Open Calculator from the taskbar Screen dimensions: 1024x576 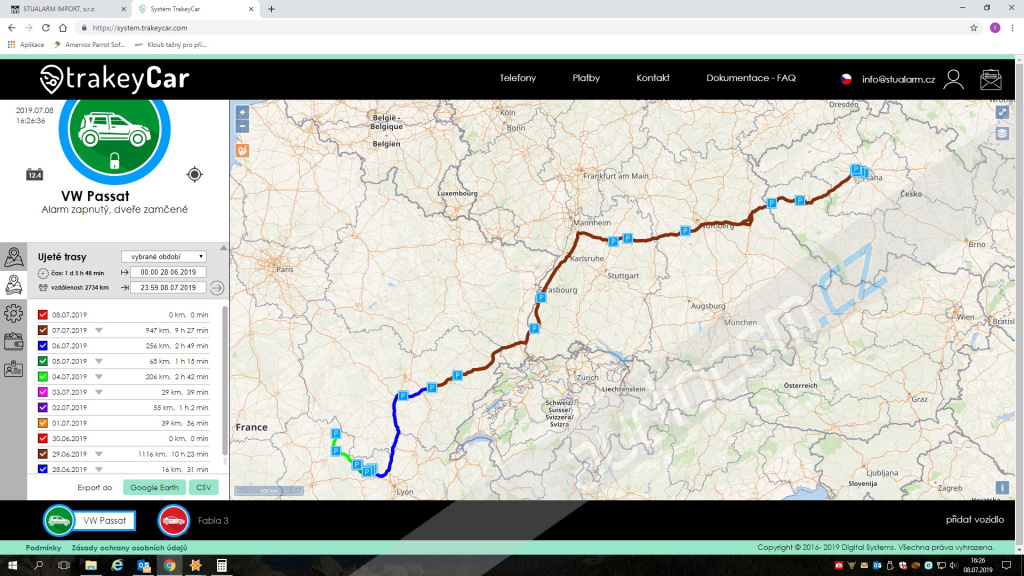click(221, 566)
